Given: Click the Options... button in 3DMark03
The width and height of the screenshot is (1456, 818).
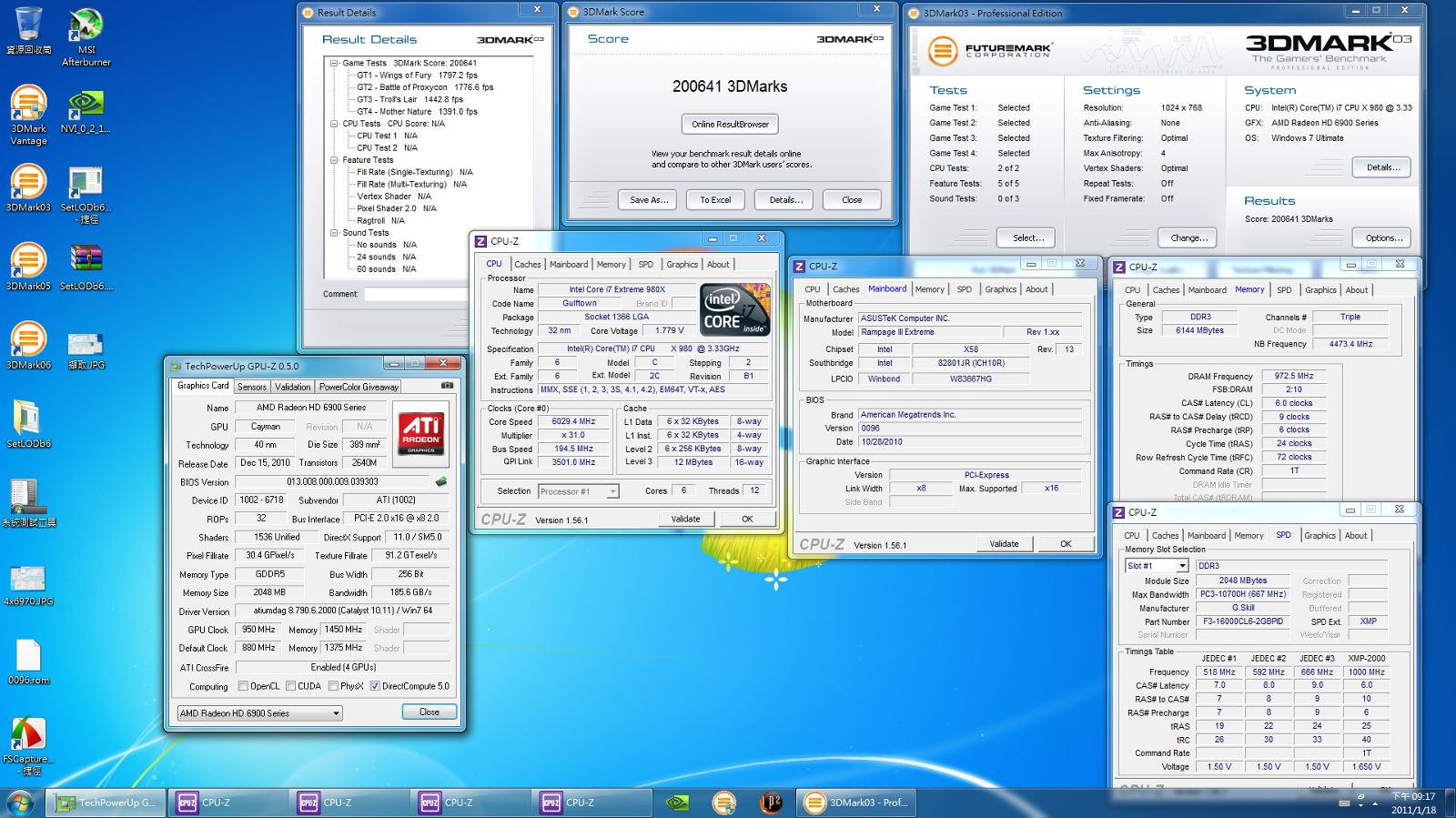Looking at the screenshot, I should click(1383, 237).
